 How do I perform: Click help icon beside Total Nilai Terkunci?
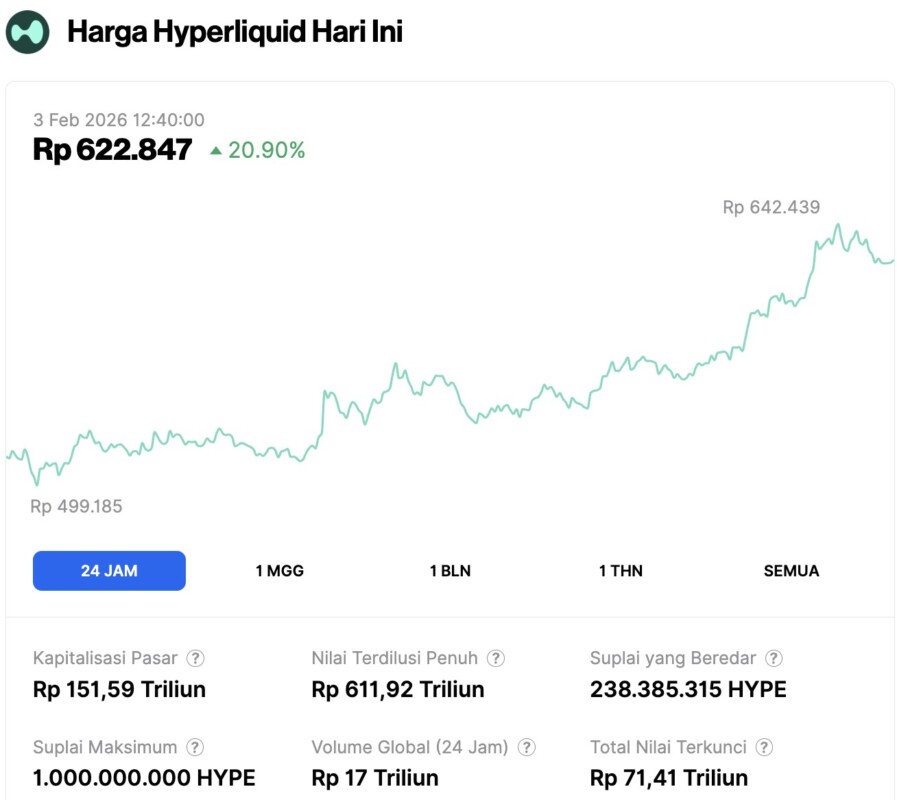[764, 747]
